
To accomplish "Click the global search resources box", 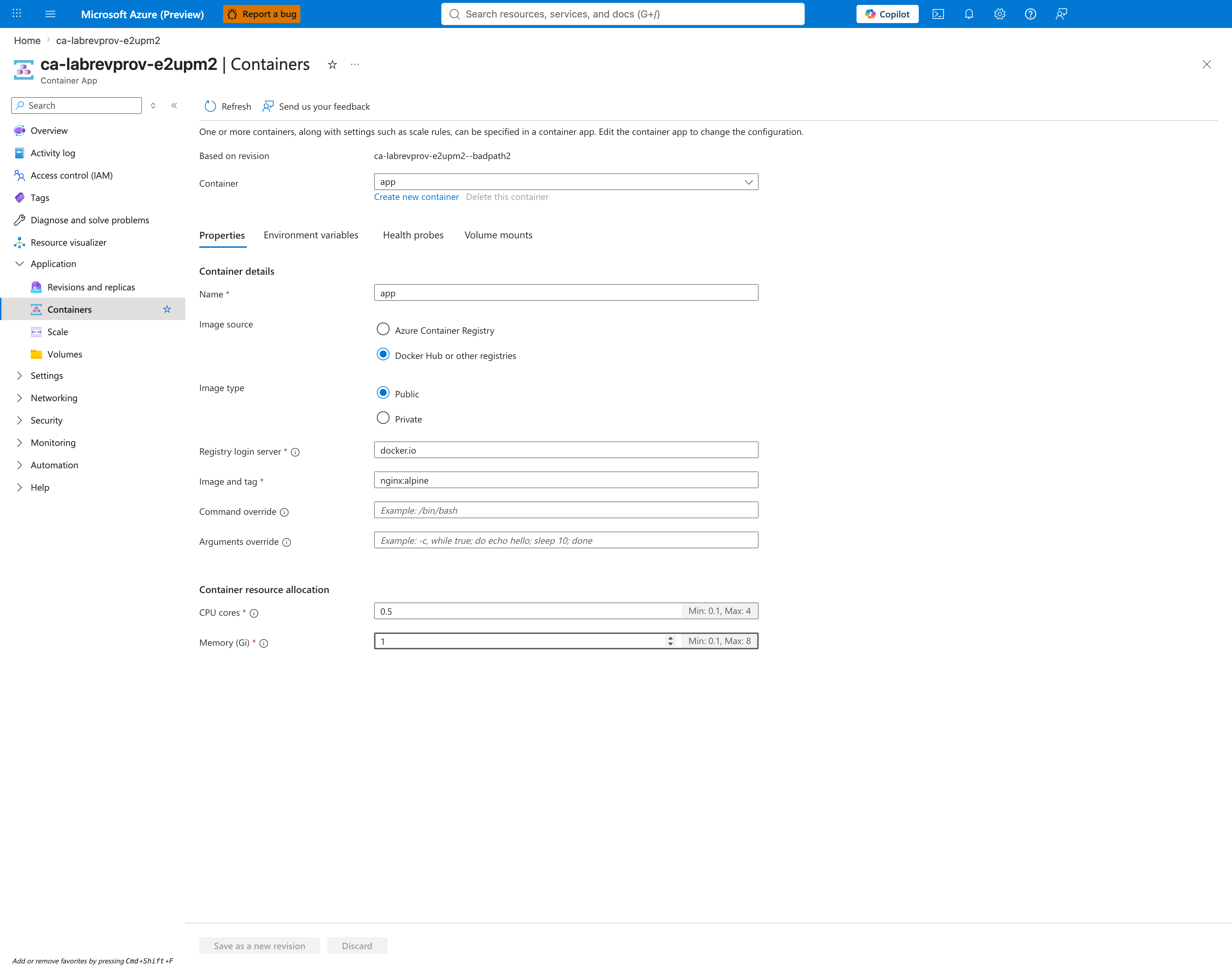I will (x=623, y=14).
